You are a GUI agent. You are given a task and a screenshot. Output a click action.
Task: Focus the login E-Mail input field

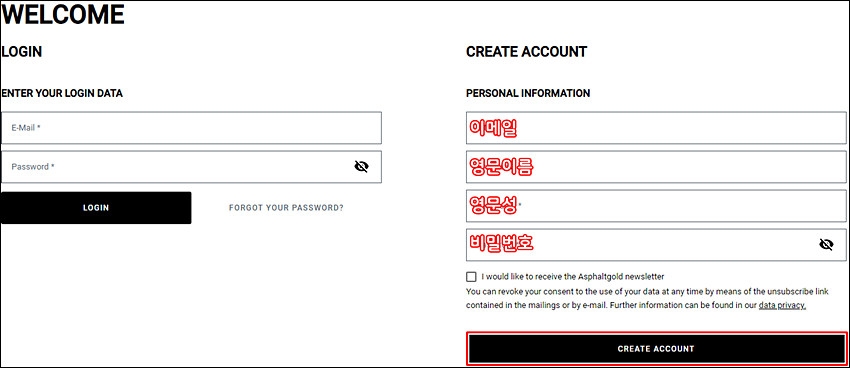(x=191, y=128)
